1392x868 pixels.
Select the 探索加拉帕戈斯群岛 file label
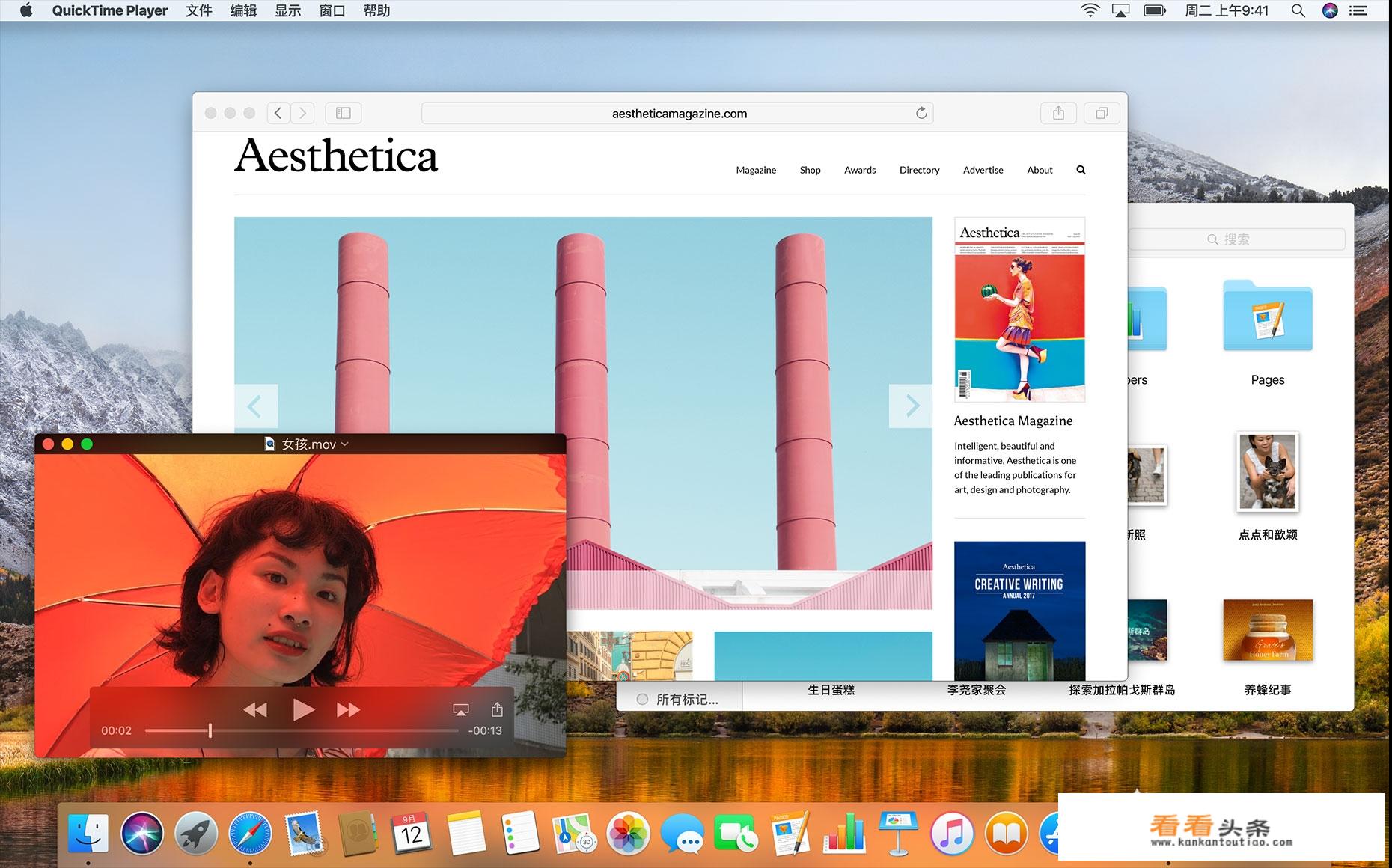point(1121,690)
